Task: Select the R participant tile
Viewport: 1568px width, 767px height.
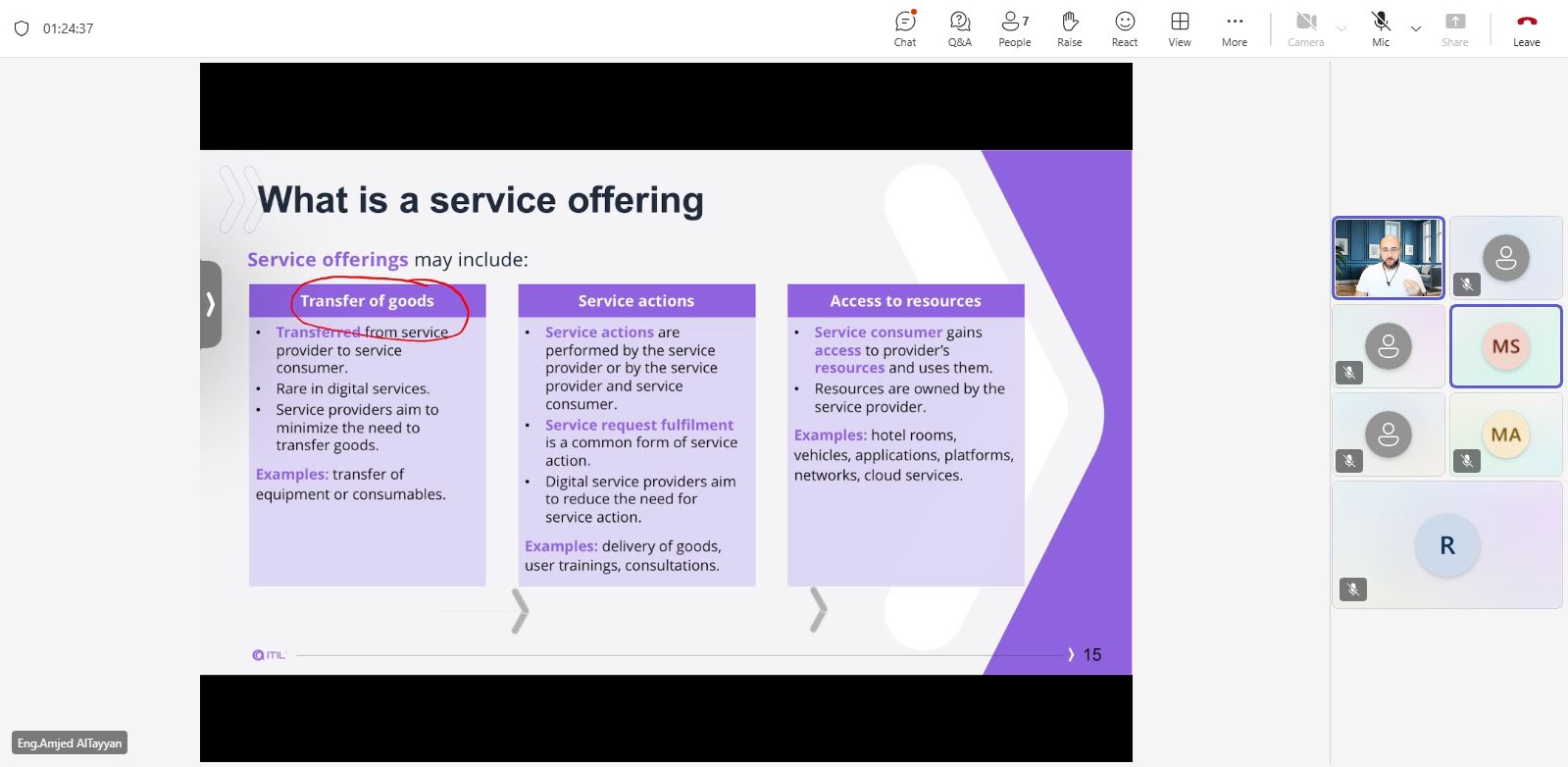Action: coord(1447,544)
